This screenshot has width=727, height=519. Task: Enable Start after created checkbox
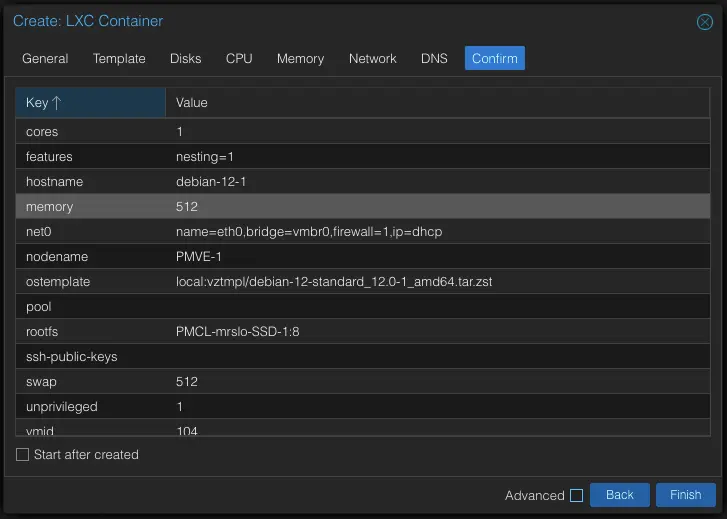click(x=23, y=455)
